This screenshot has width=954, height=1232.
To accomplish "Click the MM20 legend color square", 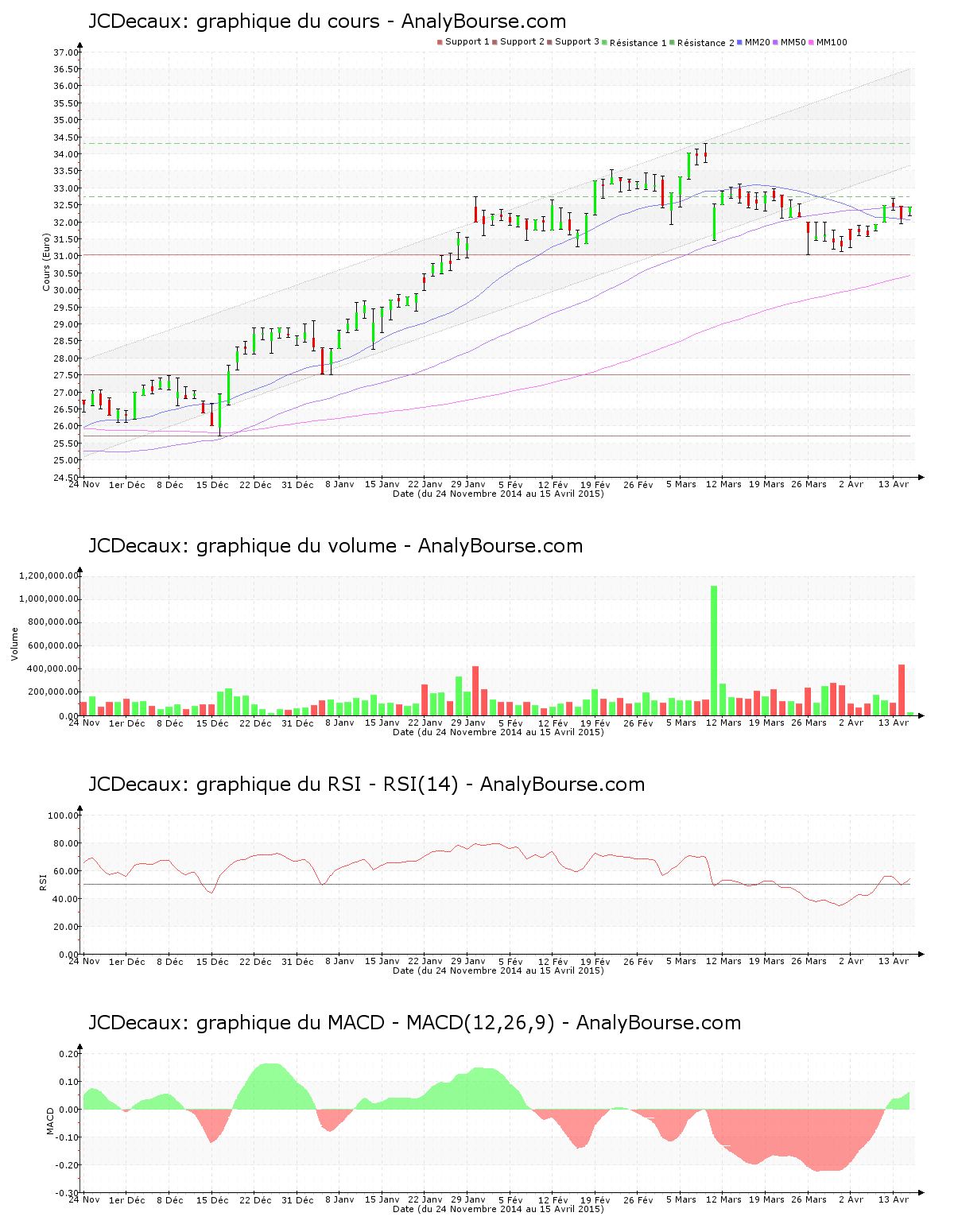I will (x=740, y=42).
